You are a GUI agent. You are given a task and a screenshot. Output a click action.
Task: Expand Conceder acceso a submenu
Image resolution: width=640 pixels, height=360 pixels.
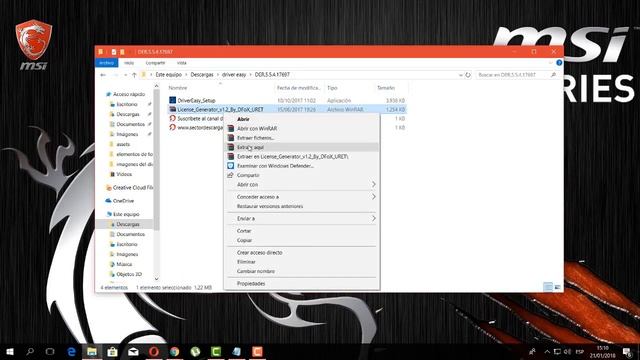pyautogui.click(x=302, y=197)
